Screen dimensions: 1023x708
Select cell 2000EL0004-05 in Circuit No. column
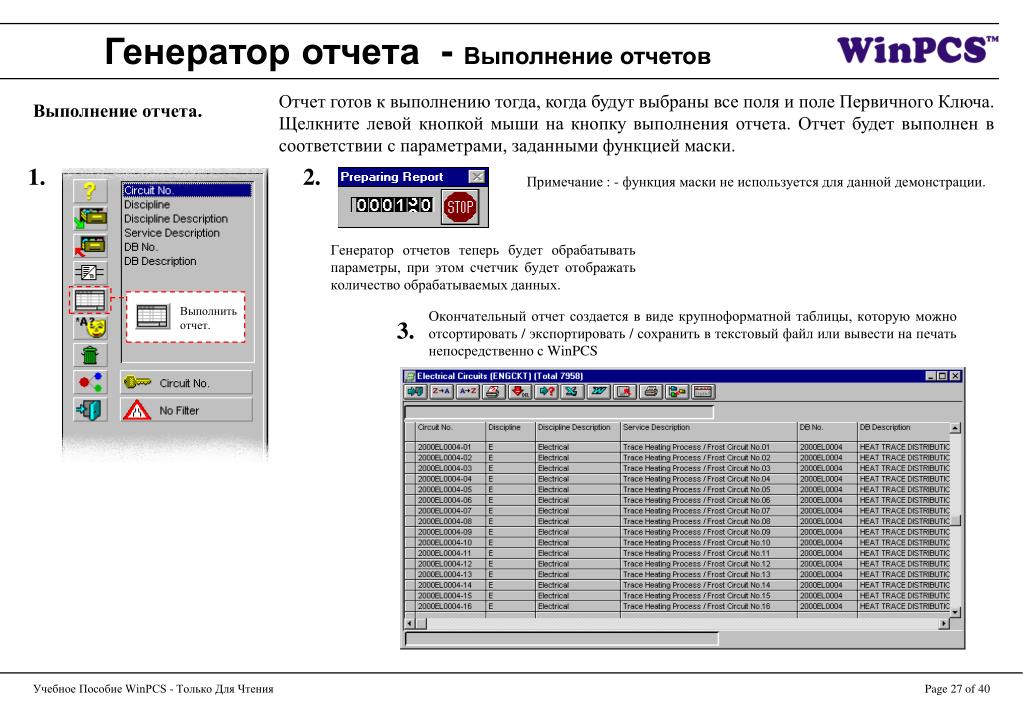[x=450, y=490]
